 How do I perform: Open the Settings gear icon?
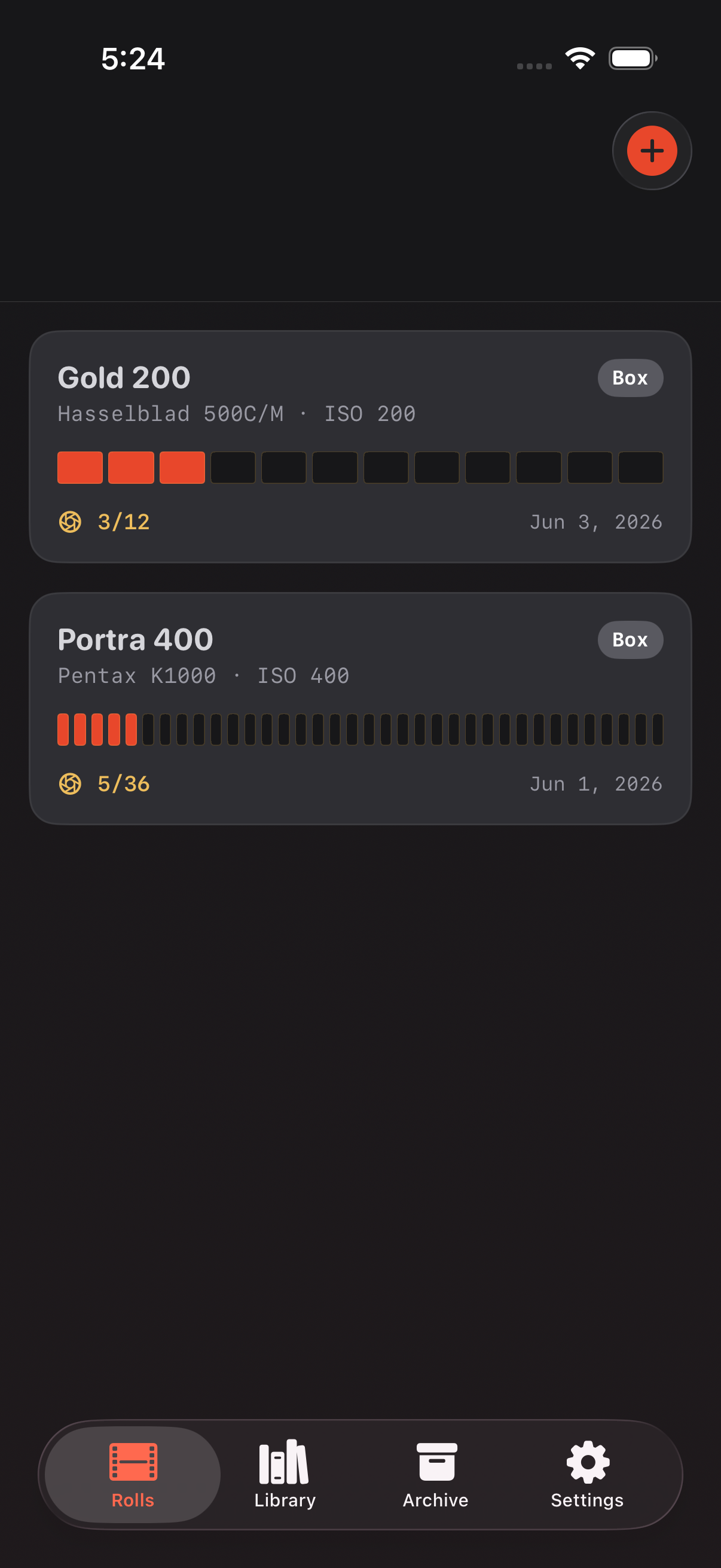pyautogui.click(x=588, y=1462)
